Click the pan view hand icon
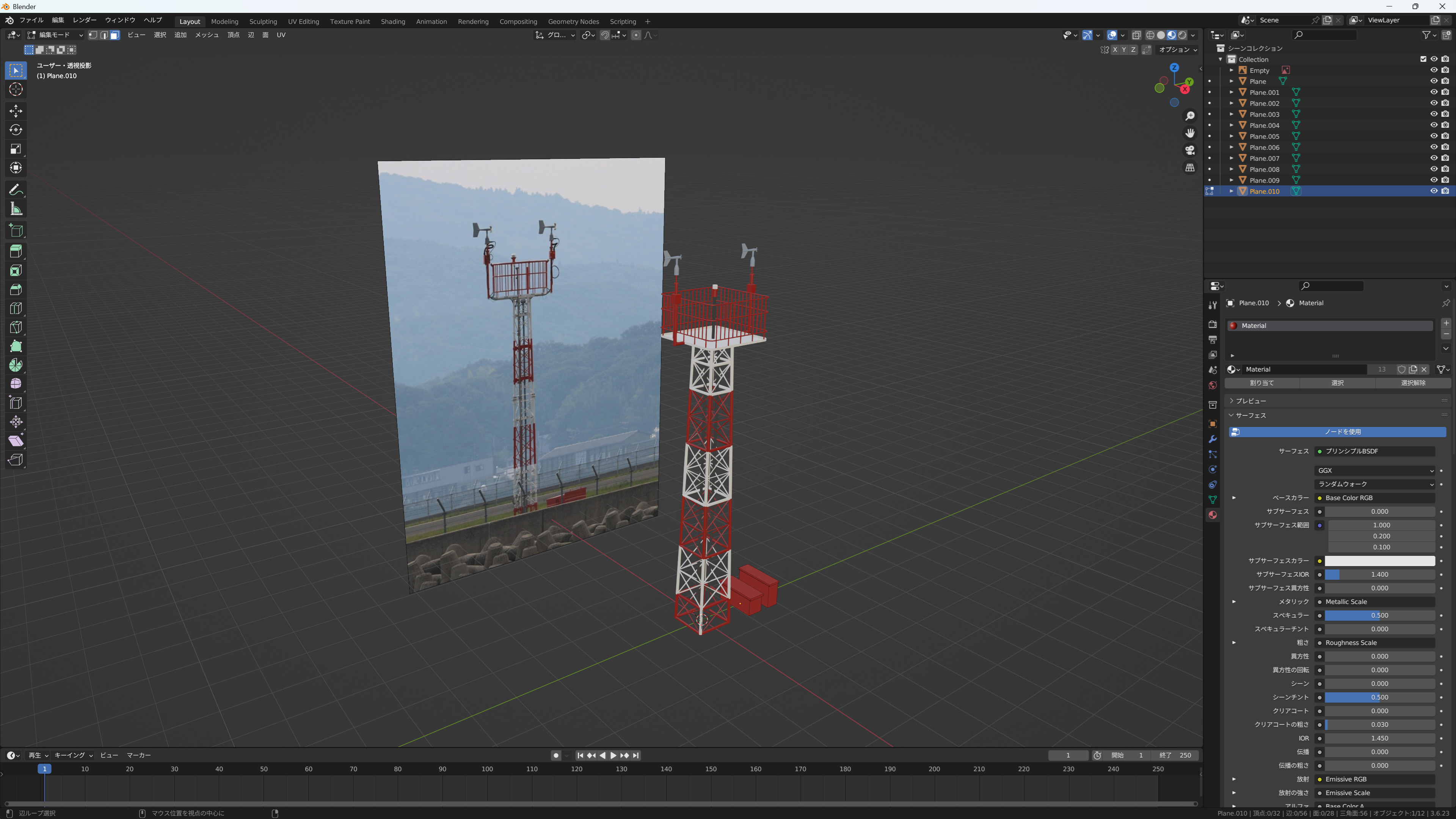This screenshot has height=819, width=1456. pos(1190,133)
